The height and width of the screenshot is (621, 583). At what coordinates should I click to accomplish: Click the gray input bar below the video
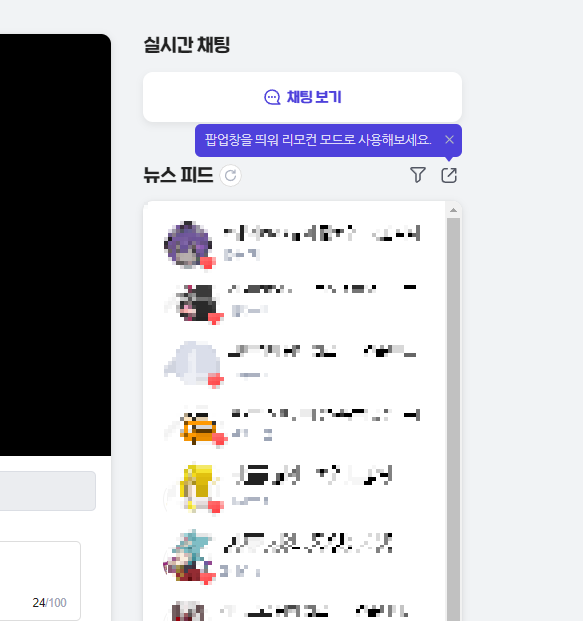pos(48,491)
